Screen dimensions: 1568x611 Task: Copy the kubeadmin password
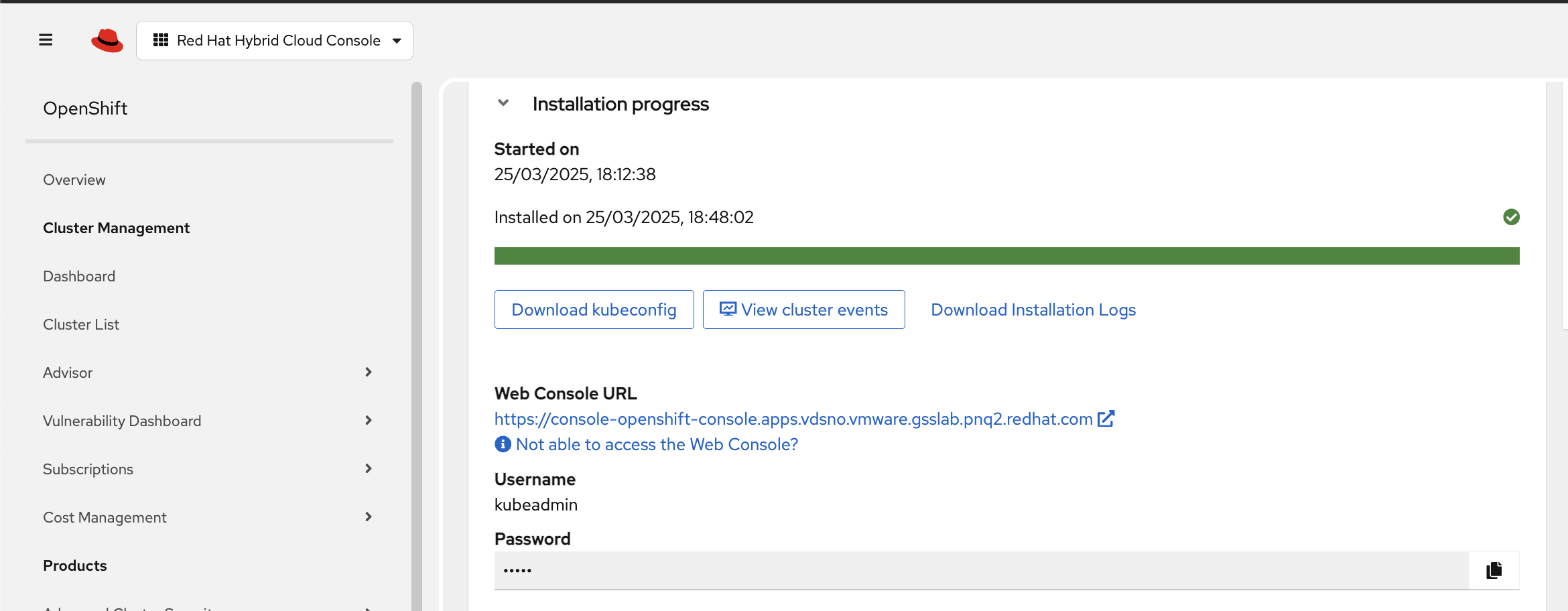tap(1494, 571)
